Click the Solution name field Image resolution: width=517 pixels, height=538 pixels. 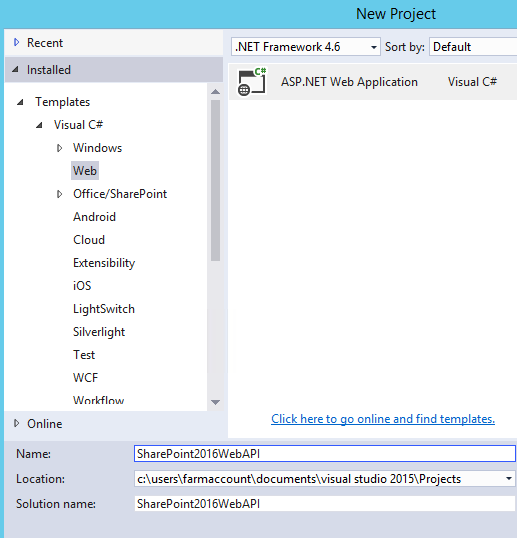tap(325, 503)
